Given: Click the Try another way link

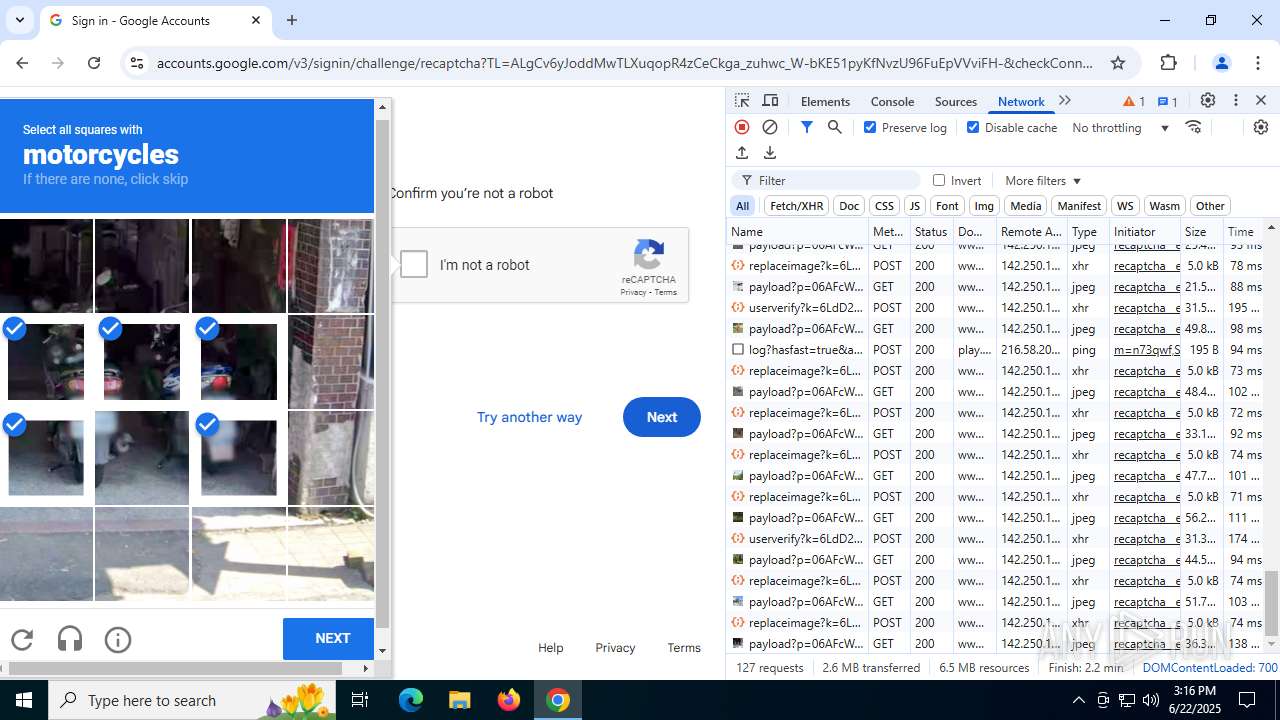Looking at the screenshot, I should tap(529, 417).
